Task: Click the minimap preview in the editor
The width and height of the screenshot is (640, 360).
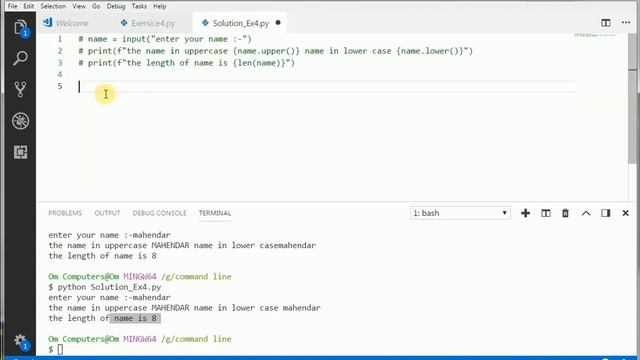Action: click(595, 36)
